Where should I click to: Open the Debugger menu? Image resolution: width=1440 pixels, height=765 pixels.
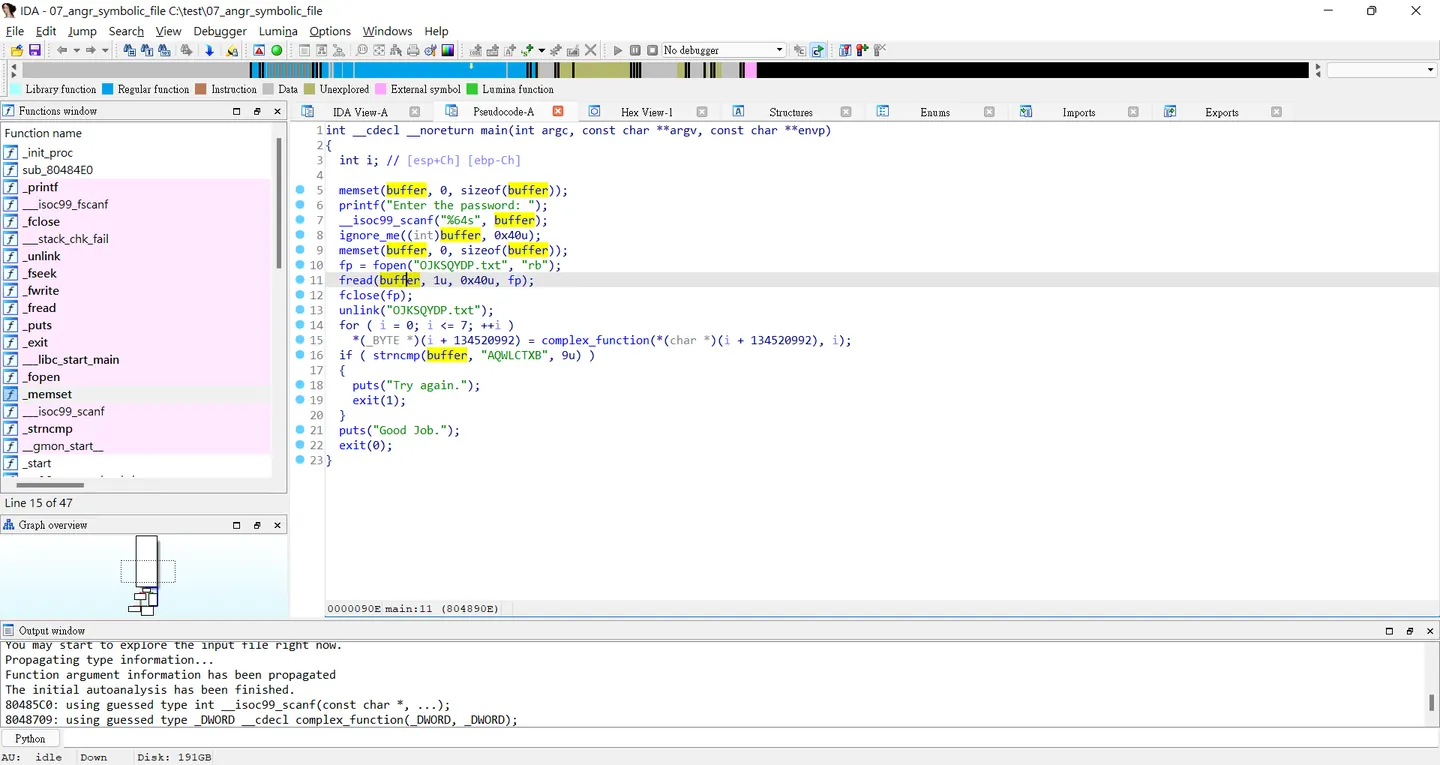[219, 31]
